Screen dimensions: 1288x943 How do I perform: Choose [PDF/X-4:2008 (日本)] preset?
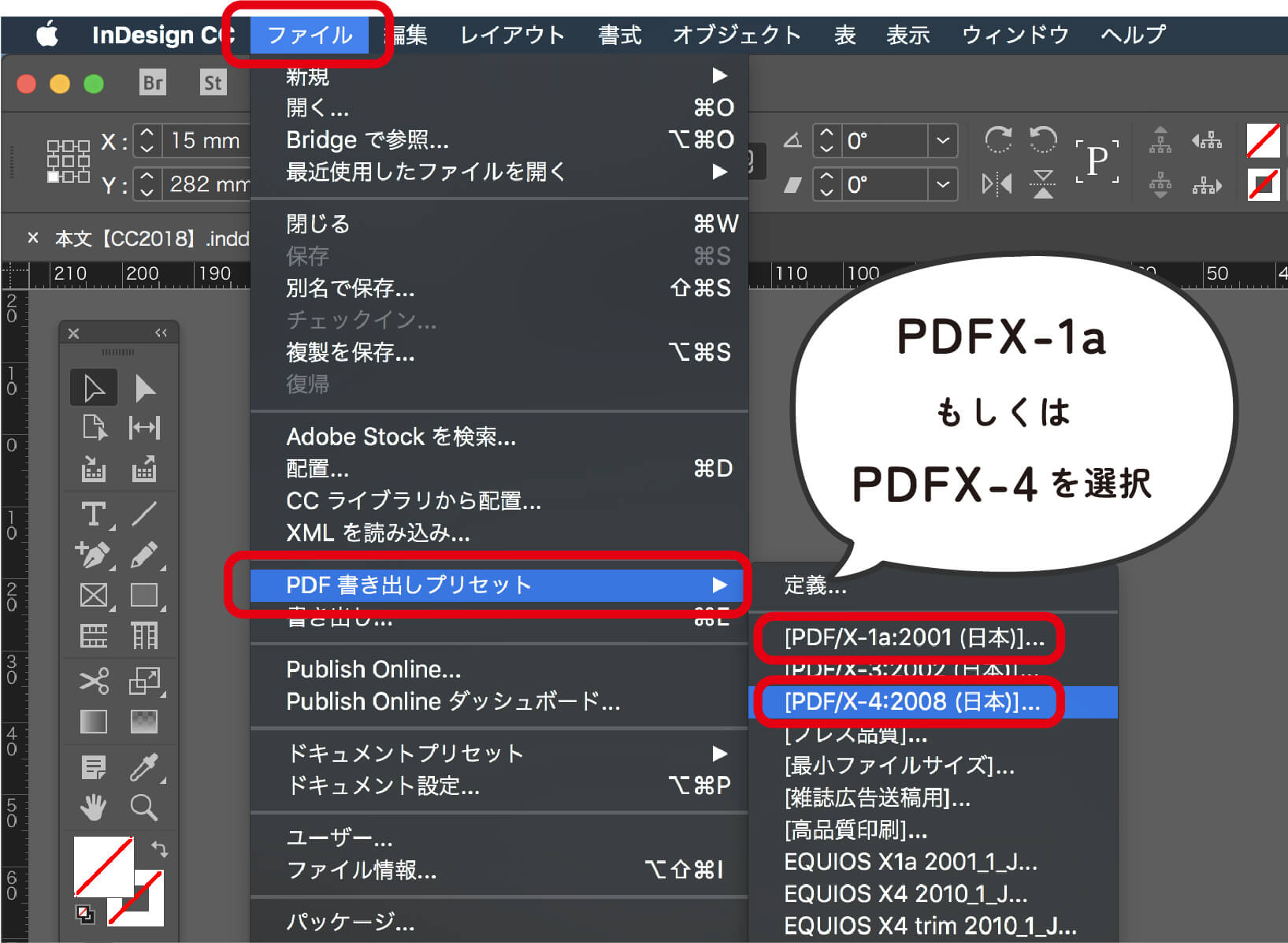(934, 702)
